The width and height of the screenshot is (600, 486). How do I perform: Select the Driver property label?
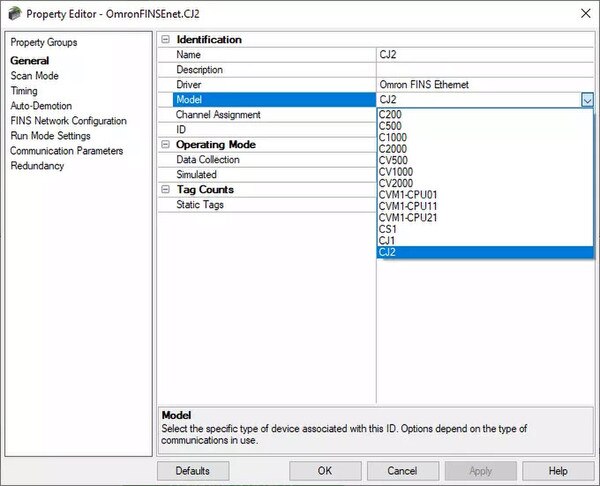point(189,85)
